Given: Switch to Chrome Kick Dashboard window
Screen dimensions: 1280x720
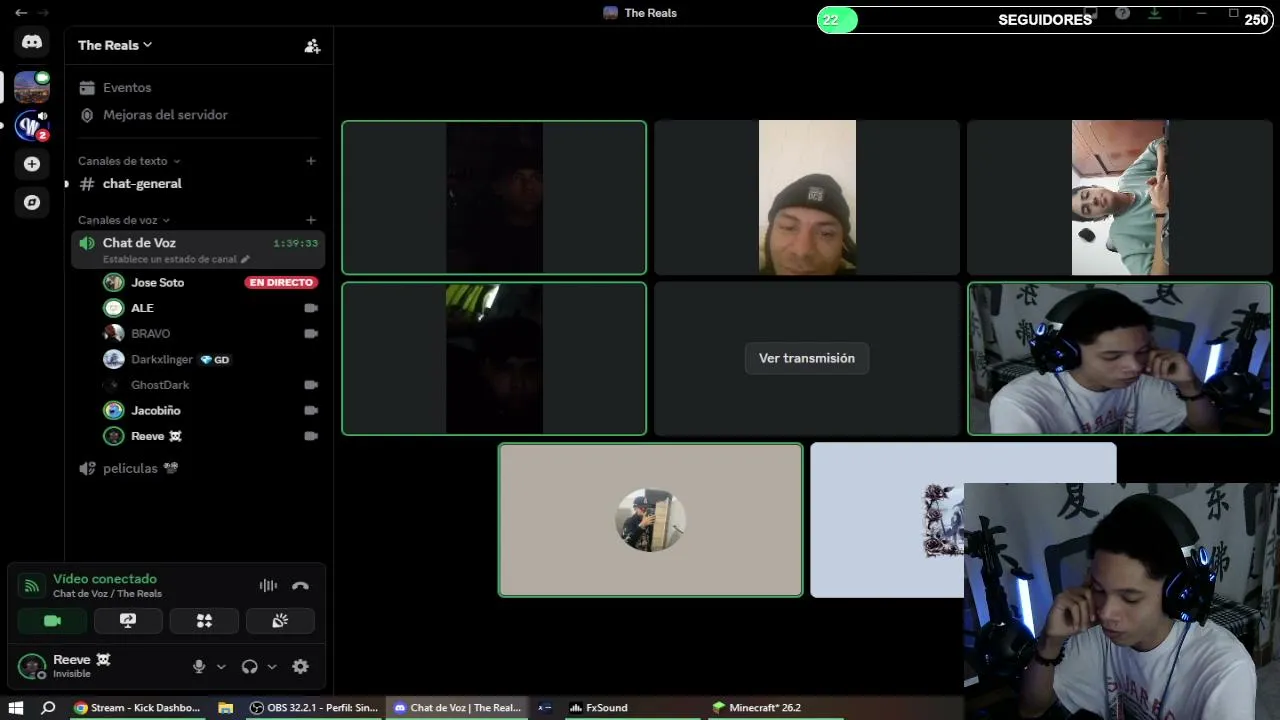Looking at the screenshot, I should tap(137, 708).
